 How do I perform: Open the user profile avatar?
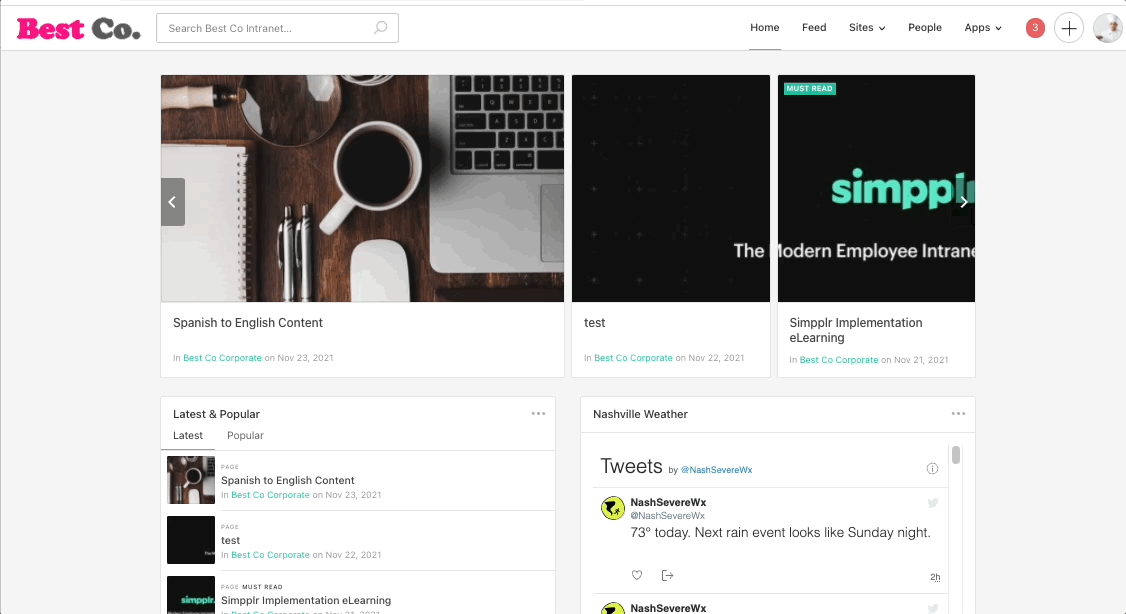click(x=1107, y=28)
